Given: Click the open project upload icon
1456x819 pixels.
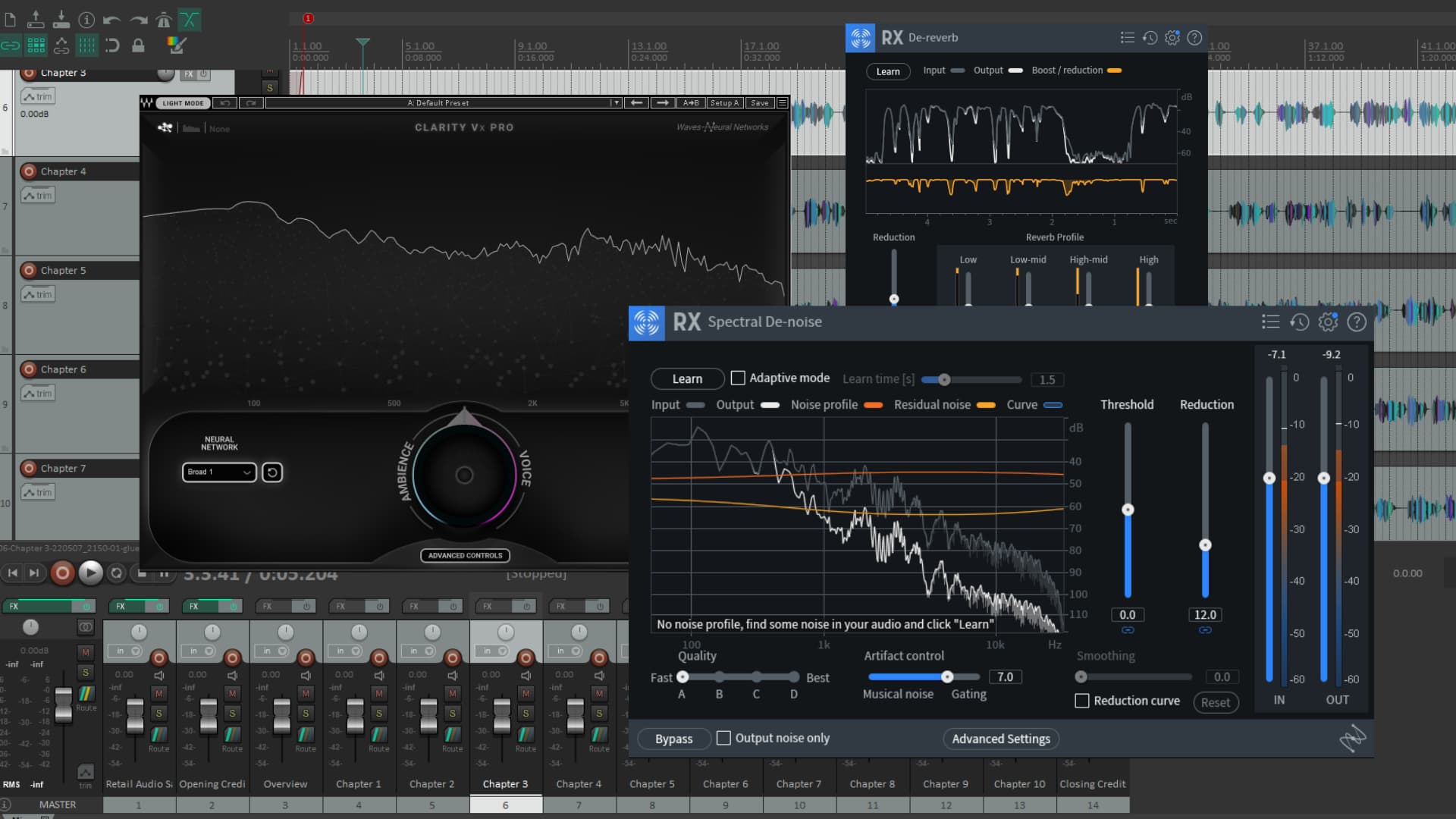Looking at the screenshot, I should (x=36, y=20).
